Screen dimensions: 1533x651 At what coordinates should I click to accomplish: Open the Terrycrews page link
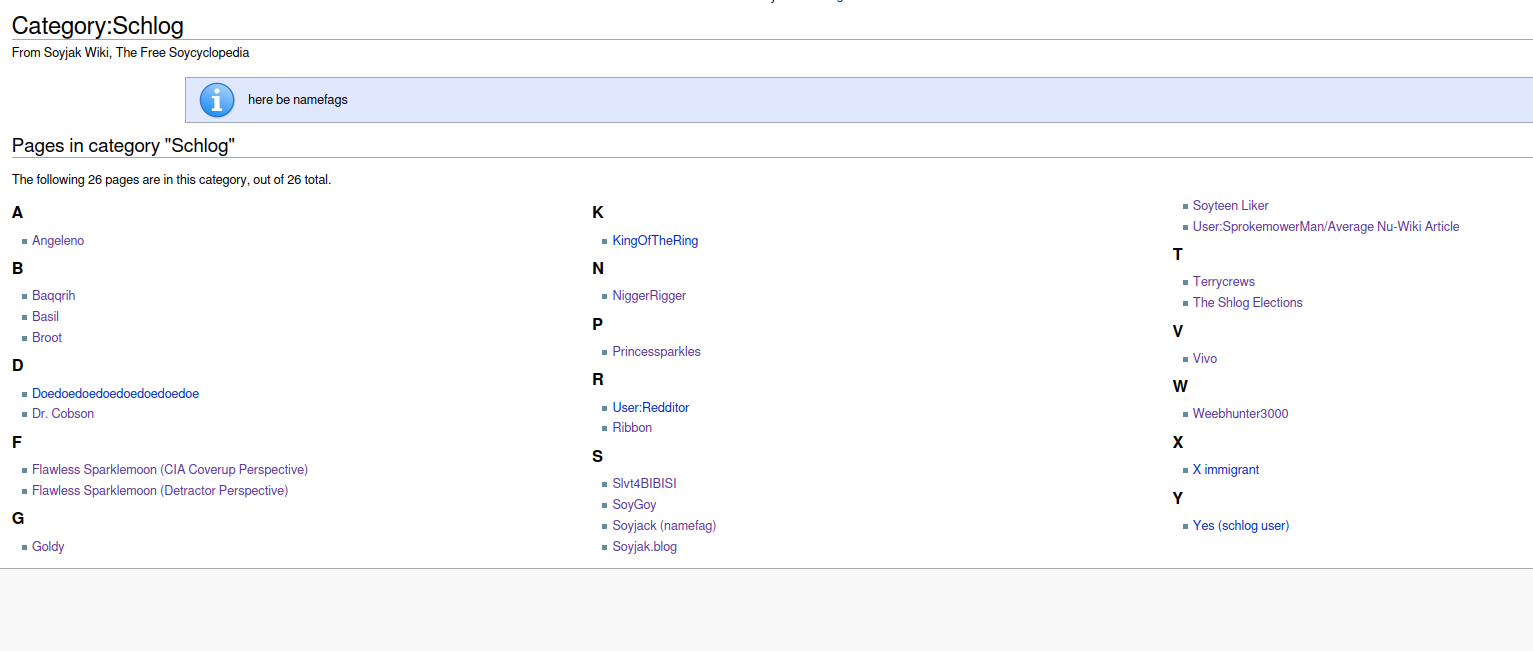(1224, 282)
